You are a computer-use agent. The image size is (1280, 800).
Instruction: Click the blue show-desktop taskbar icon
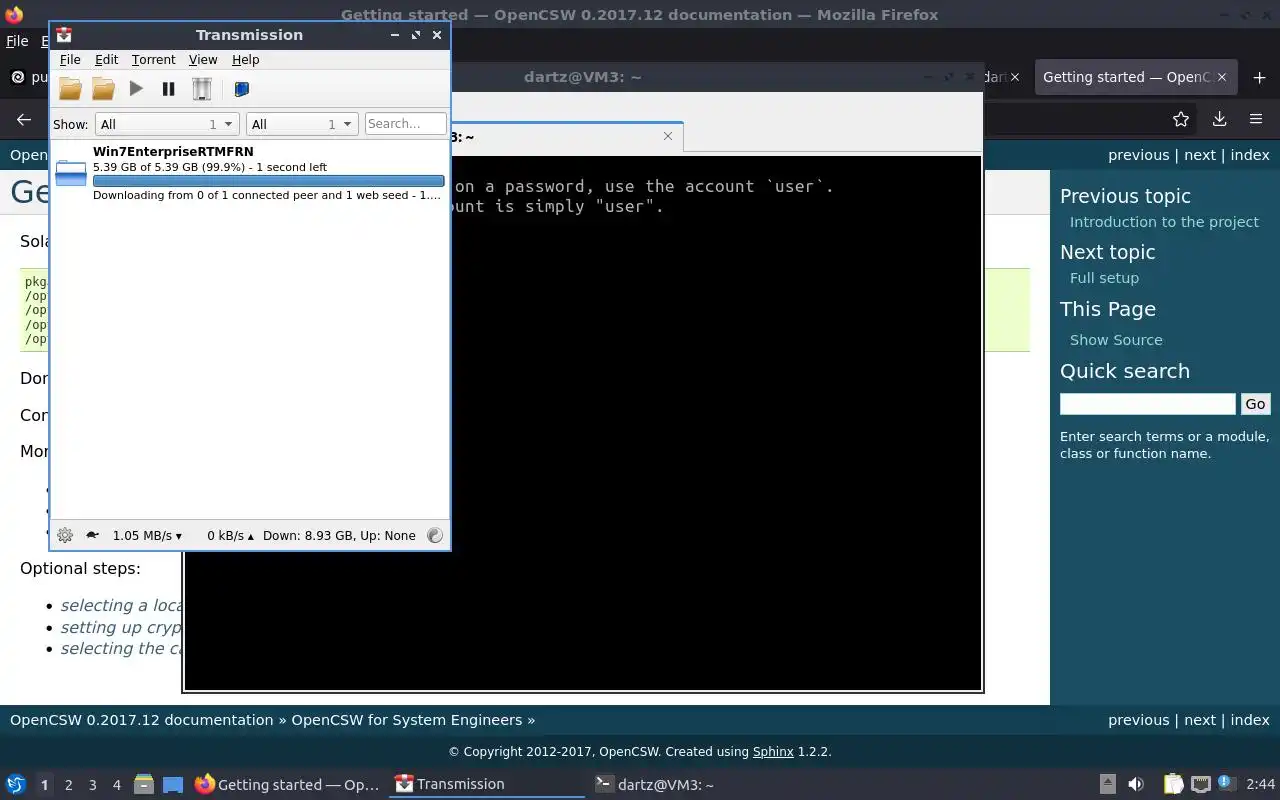point(173,785)
